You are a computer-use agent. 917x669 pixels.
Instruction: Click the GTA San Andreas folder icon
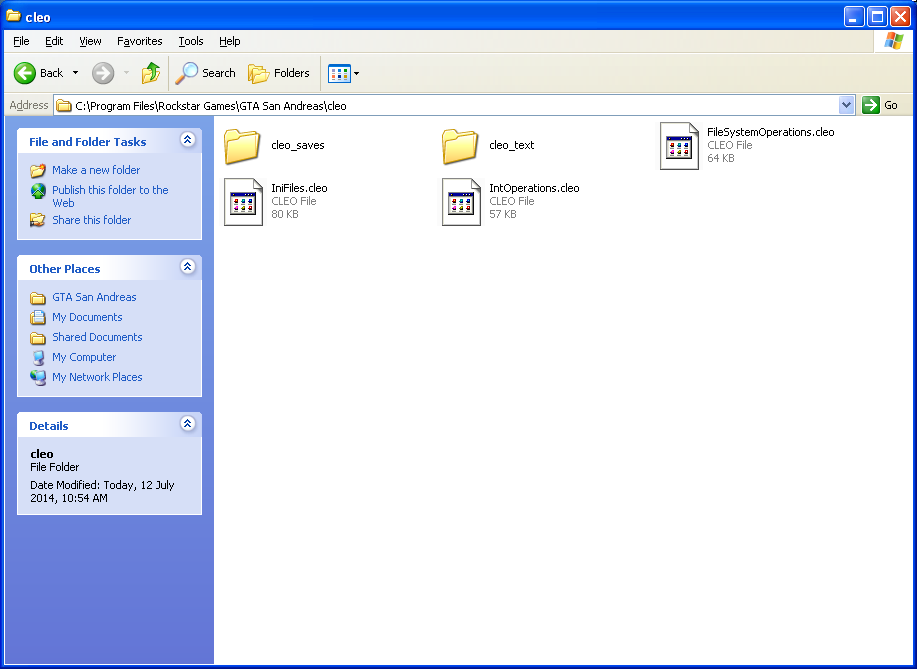pyautogui.click(x=38, y=298)
